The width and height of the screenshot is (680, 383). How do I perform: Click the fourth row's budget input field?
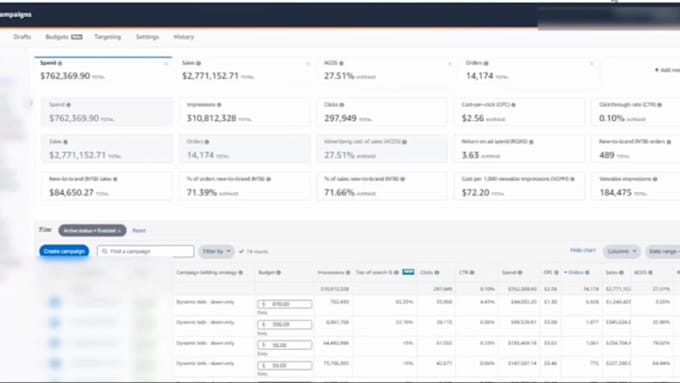click(284, 366)
